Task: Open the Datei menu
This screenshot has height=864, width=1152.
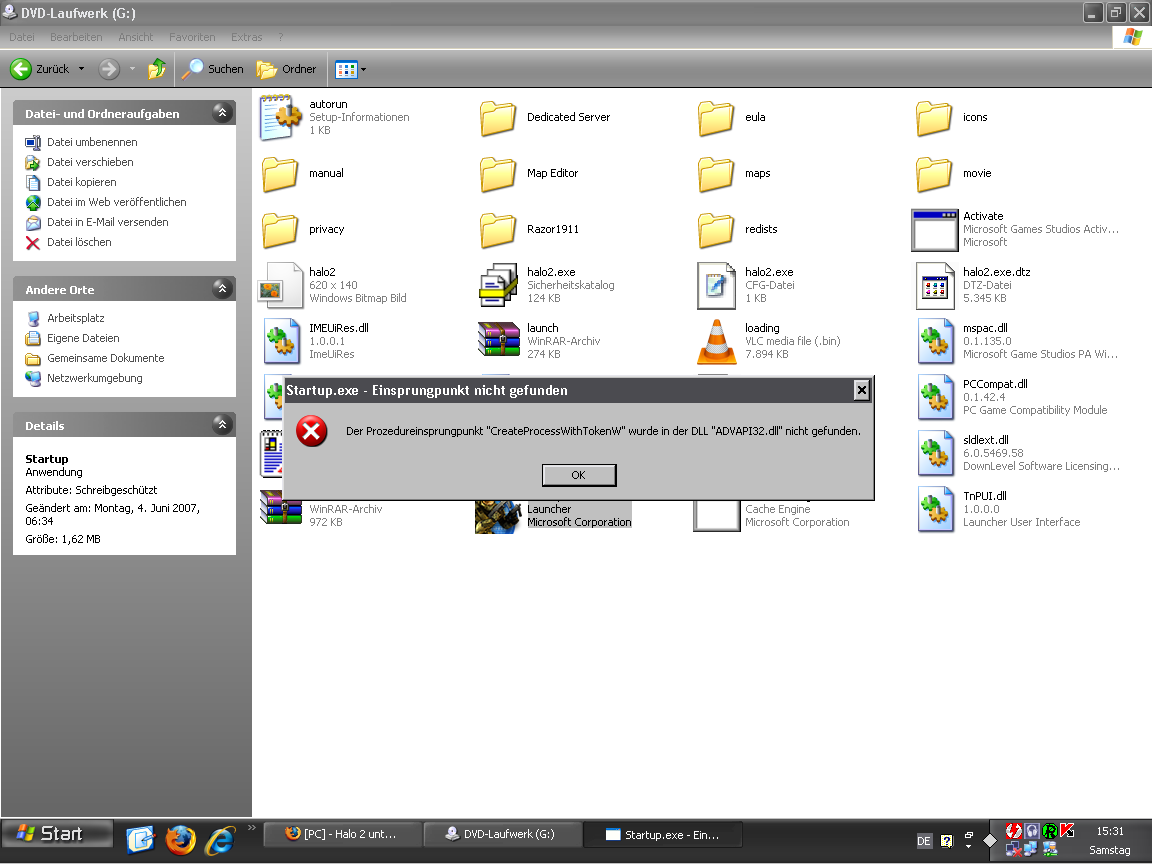Action: [22, 37]
